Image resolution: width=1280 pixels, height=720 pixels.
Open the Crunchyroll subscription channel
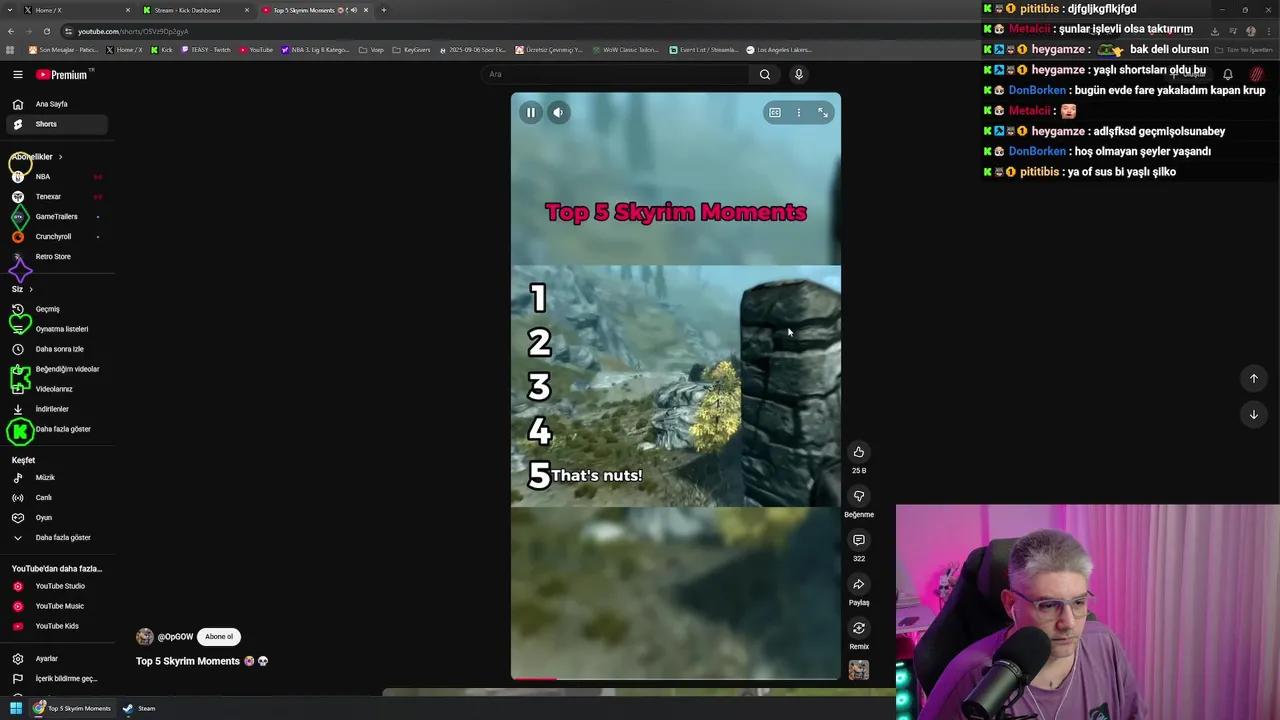point(57,237)
